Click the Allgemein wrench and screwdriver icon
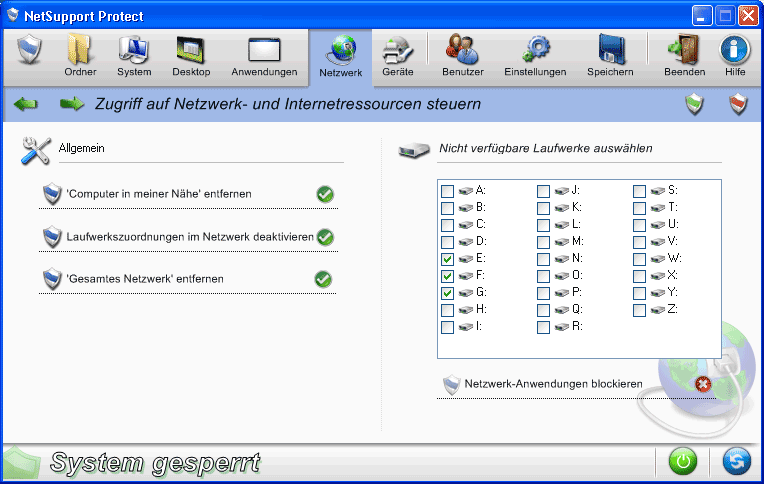Image resolution: width=764 pixels, height=484 pixels. coord(36,151)
